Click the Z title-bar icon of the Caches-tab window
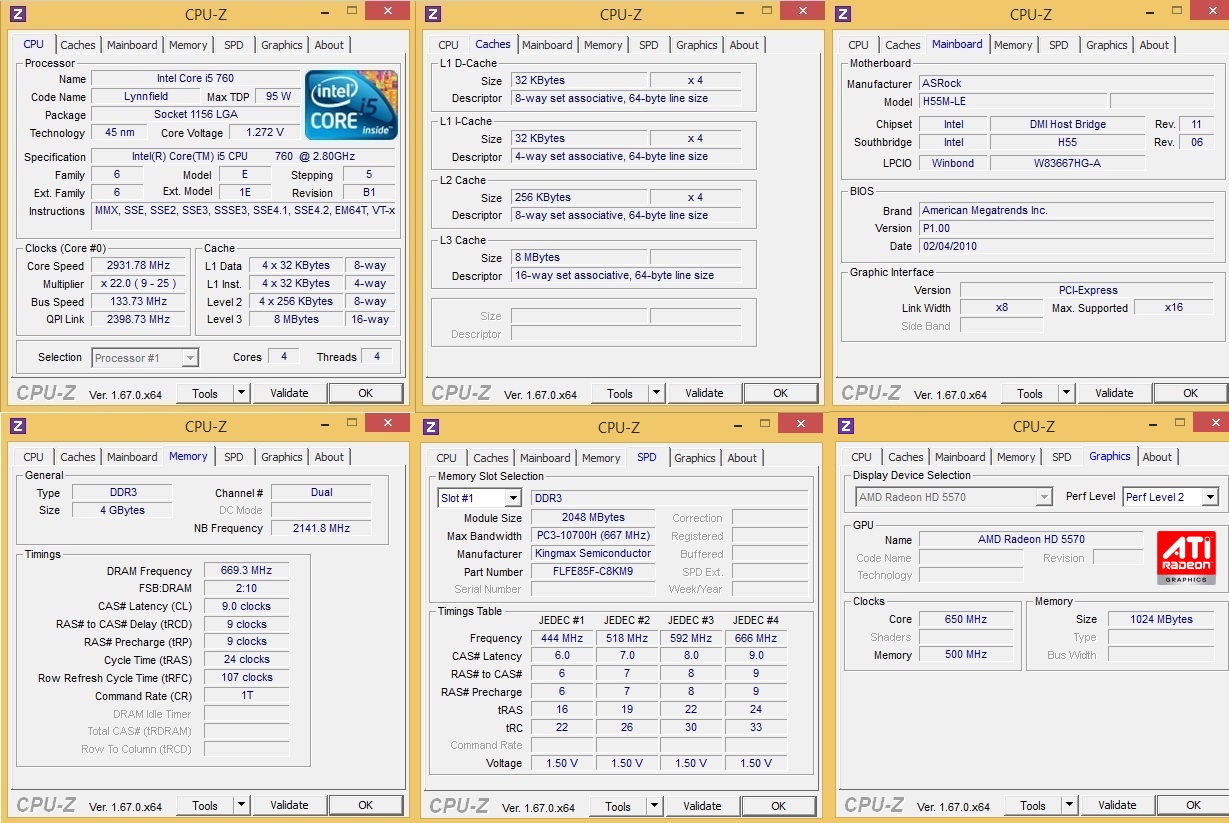The width and height of the screenshot is (1229, 823). coord(432,14)
